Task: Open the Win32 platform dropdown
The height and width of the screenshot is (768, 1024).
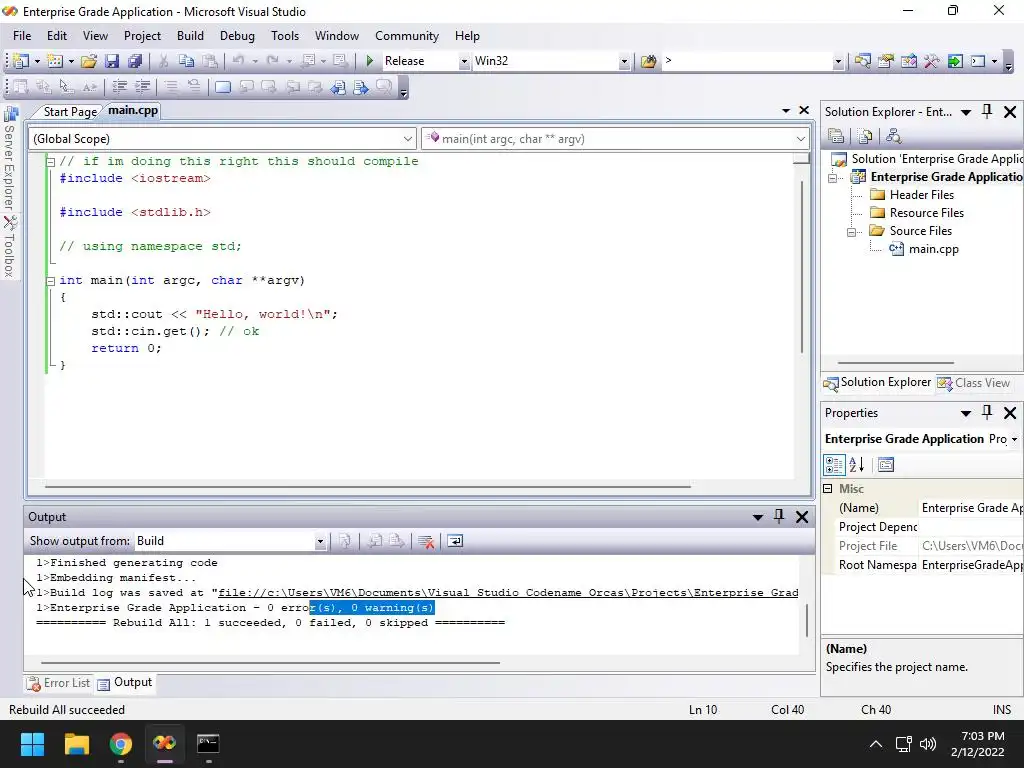Action: [x=624, y=61]
